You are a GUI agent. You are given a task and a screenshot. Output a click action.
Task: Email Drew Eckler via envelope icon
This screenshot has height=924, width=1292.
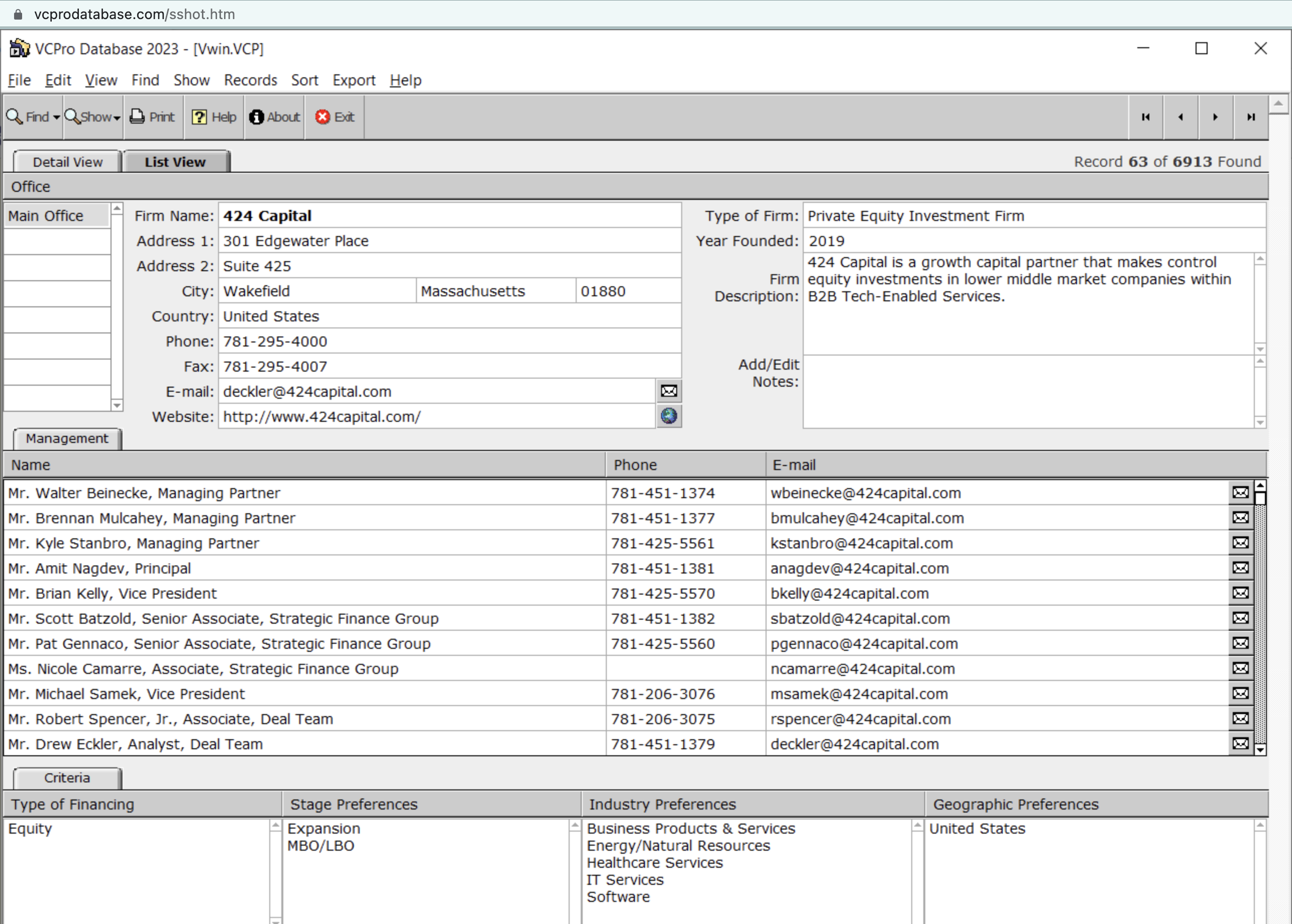pyautogui.click(x=1240, y=743)
